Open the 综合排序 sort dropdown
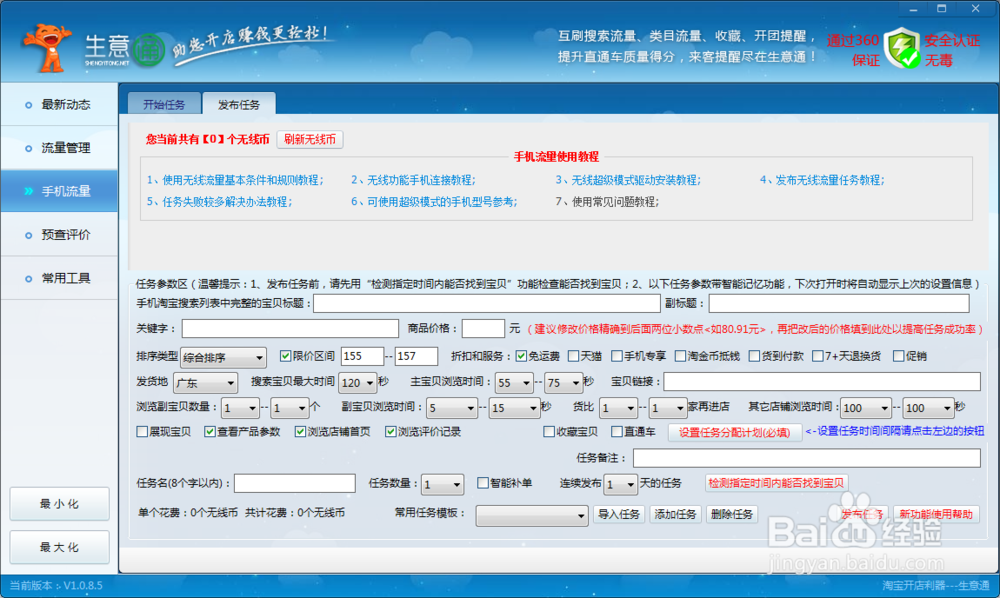This screenshot has height=598, width=1000. coord(222,355)
